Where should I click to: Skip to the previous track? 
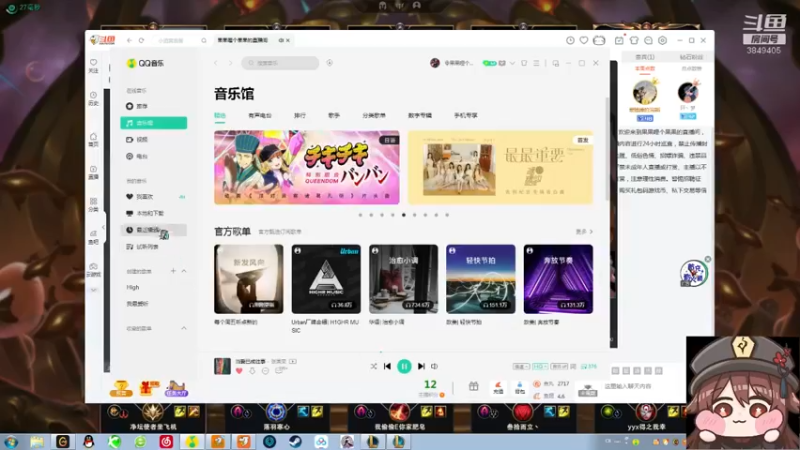[x=387, y=366]
